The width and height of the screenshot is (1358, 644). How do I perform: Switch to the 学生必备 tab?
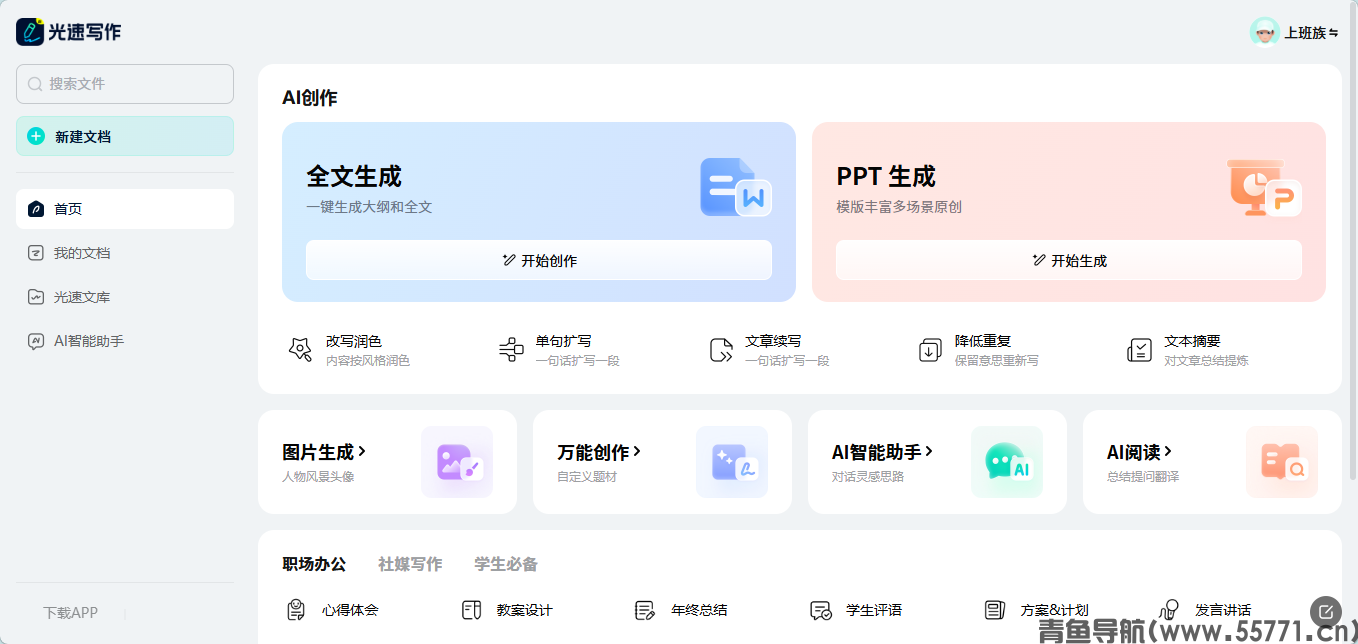[x=506, y=564]
